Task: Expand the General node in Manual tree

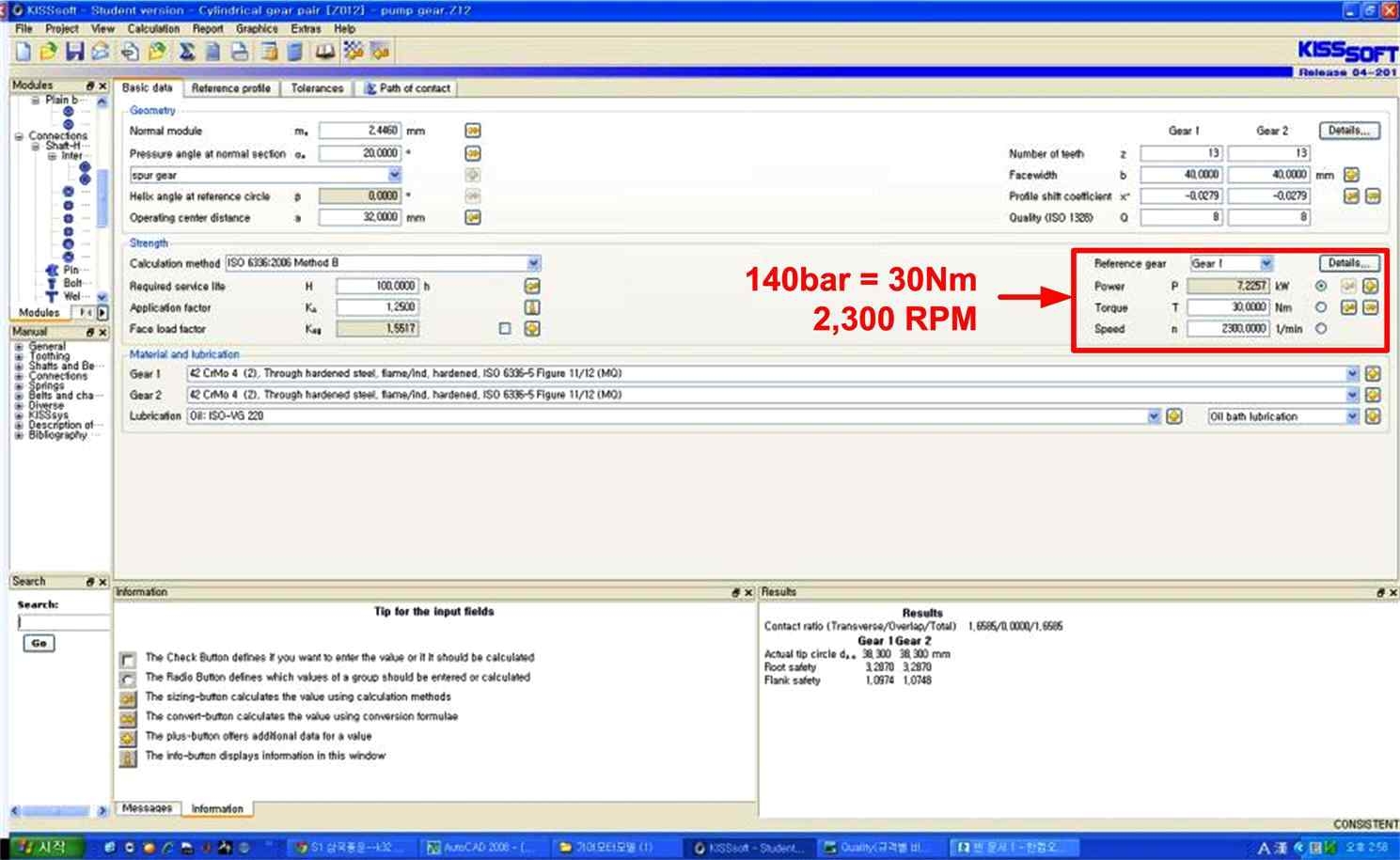Action: click(19, 347)
